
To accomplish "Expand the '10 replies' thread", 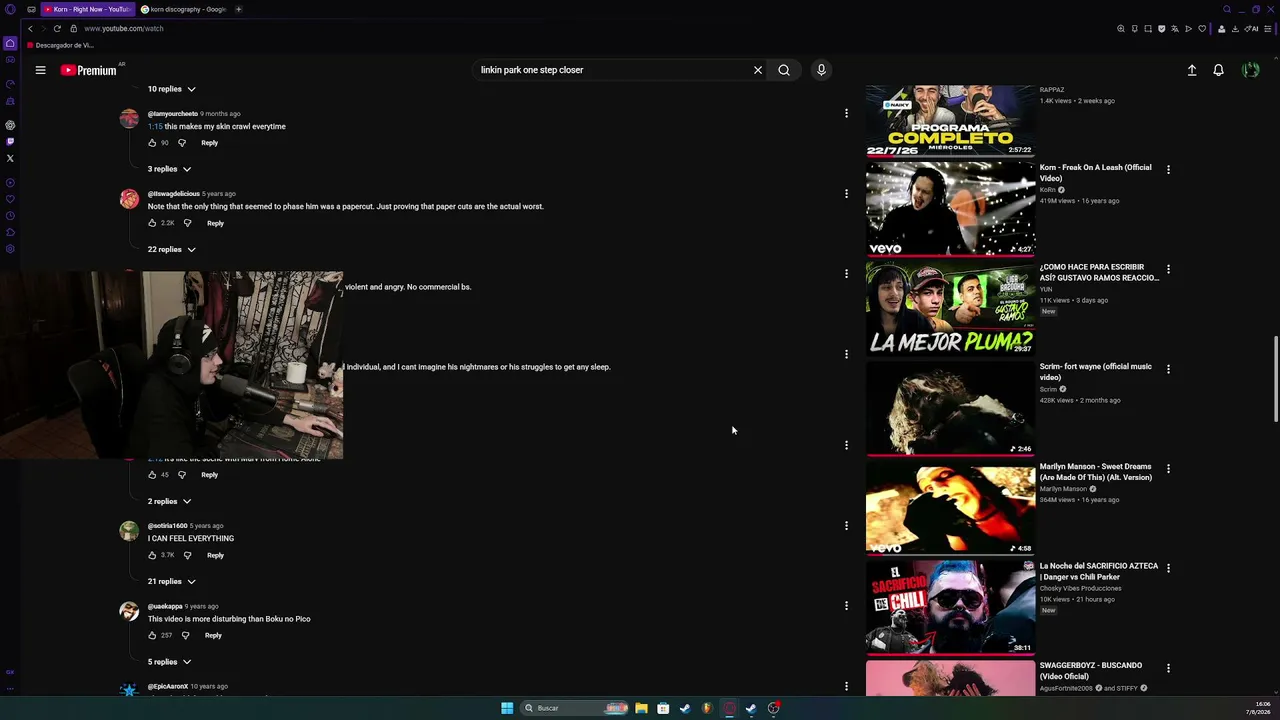I will click(171, 89).
